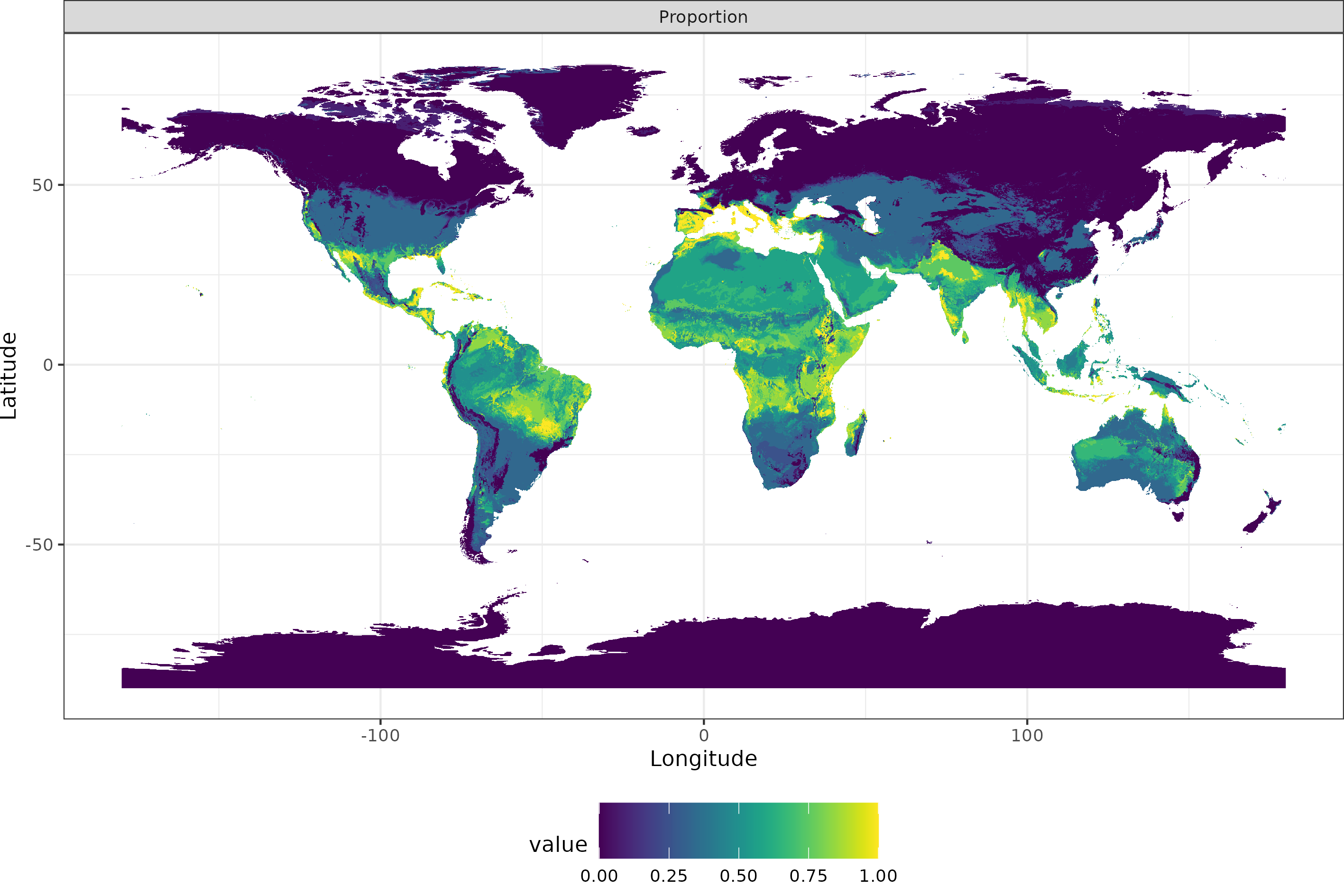The image size is (1344, 896).
Task: Click the 1.00 legend label
Action: (x=878, y=876)
